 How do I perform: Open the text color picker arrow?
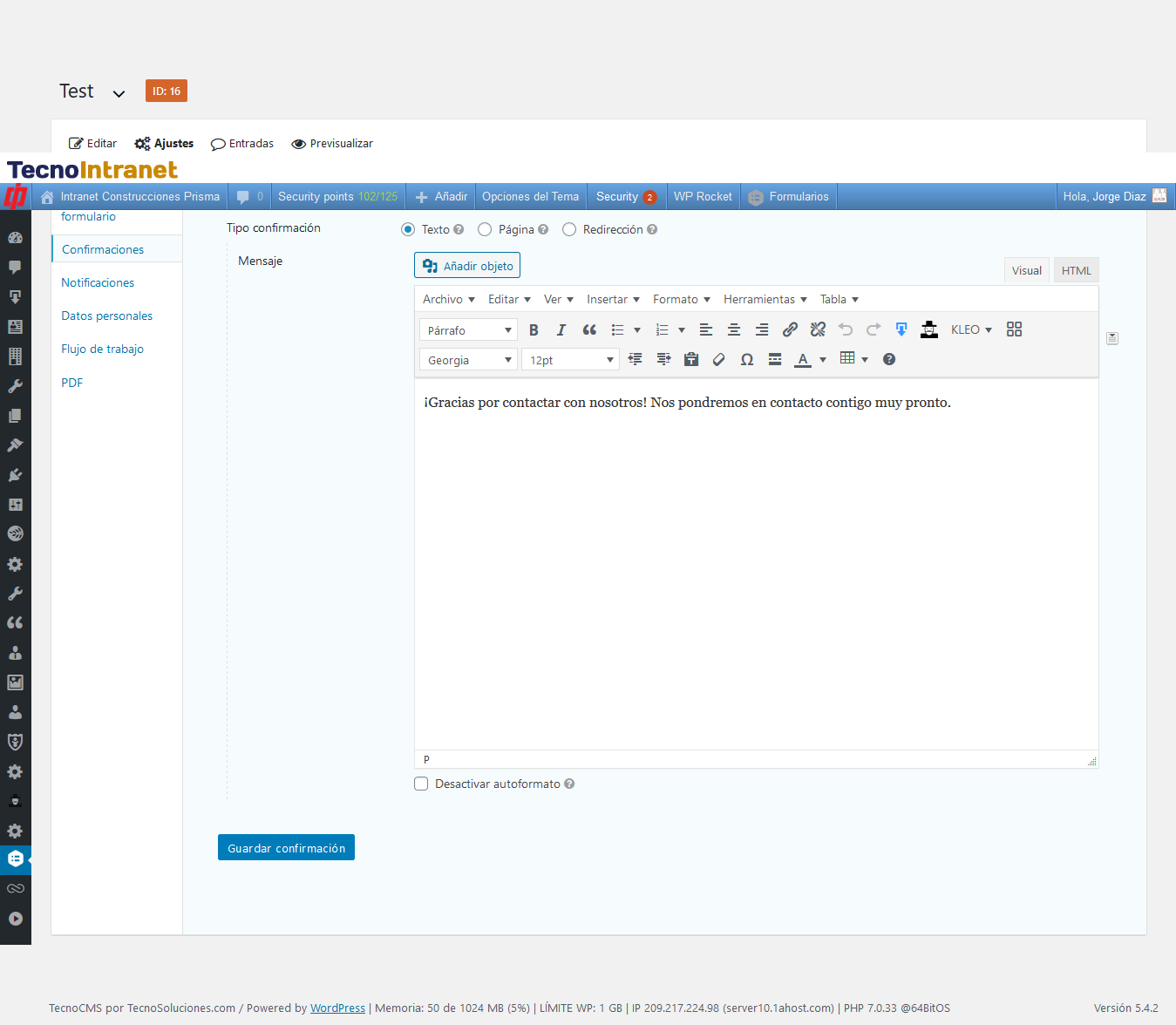(x=823, y=360)
